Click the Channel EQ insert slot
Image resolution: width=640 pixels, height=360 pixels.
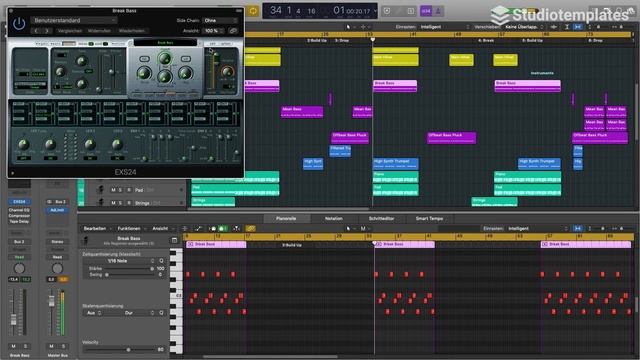coord(19,210)
